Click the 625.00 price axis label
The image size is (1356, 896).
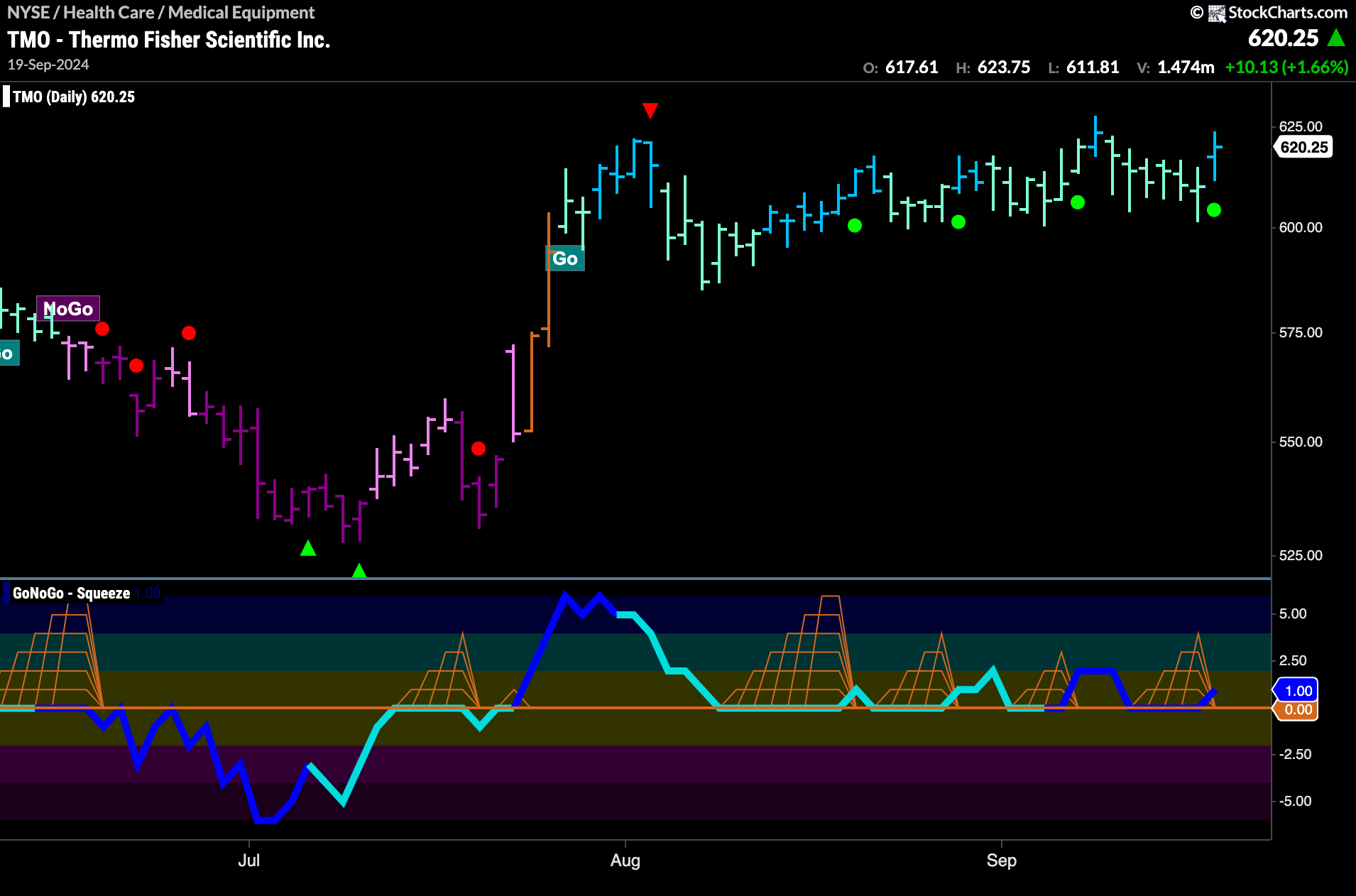pos(1301,126)
